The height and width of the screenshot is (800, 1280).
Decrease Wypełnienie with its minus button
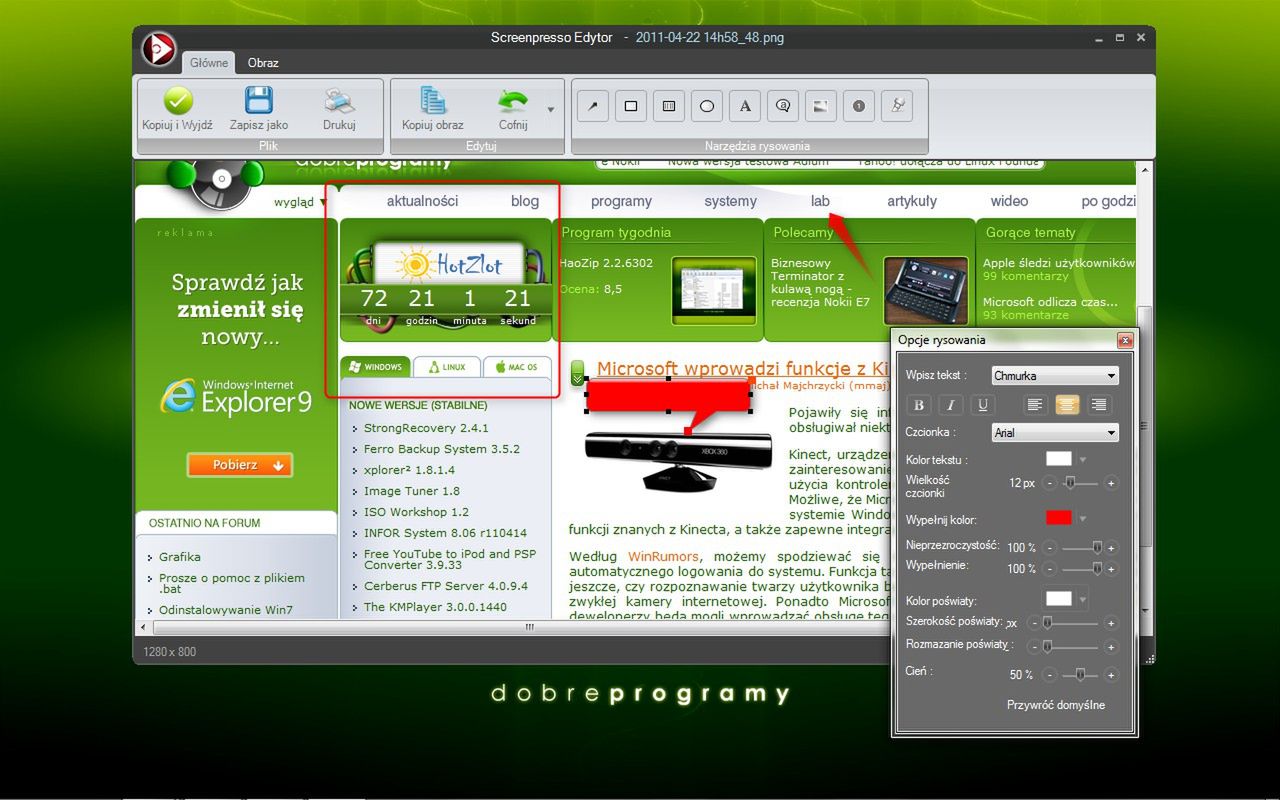[x=1049, y=568]
